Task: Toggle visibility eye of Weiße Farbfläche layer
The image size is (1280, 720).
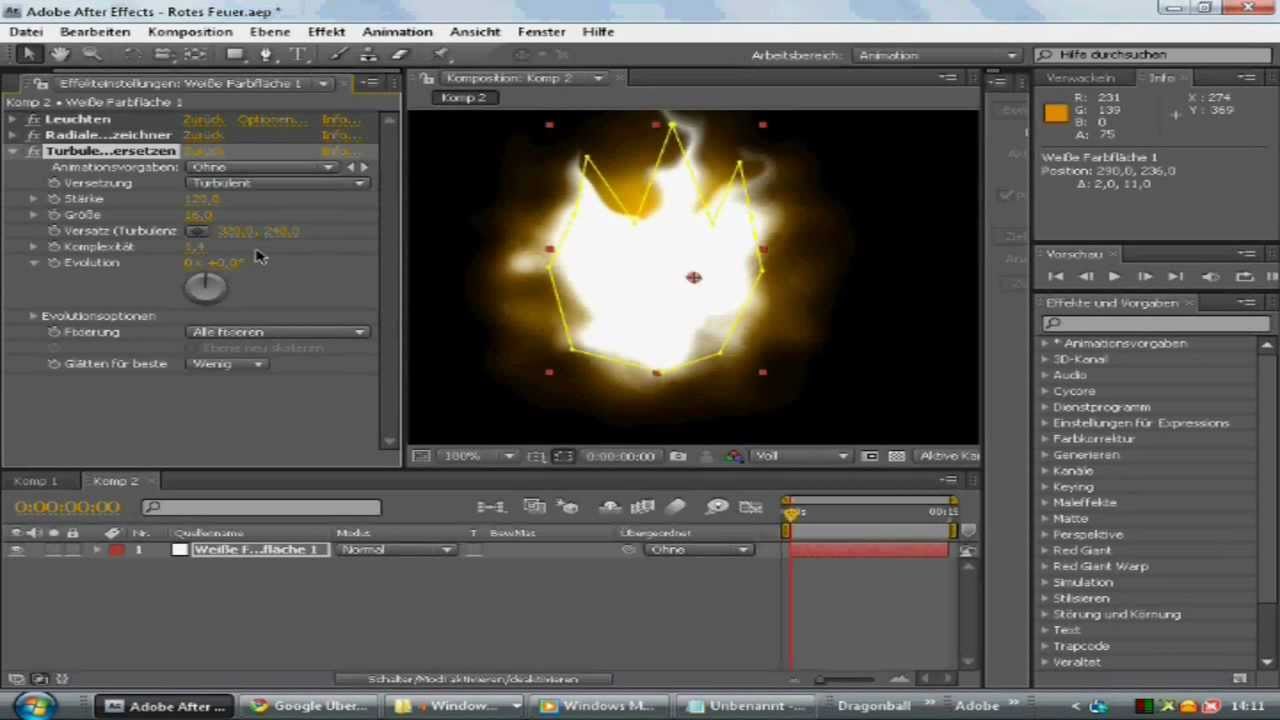Action: coord(16,550)
